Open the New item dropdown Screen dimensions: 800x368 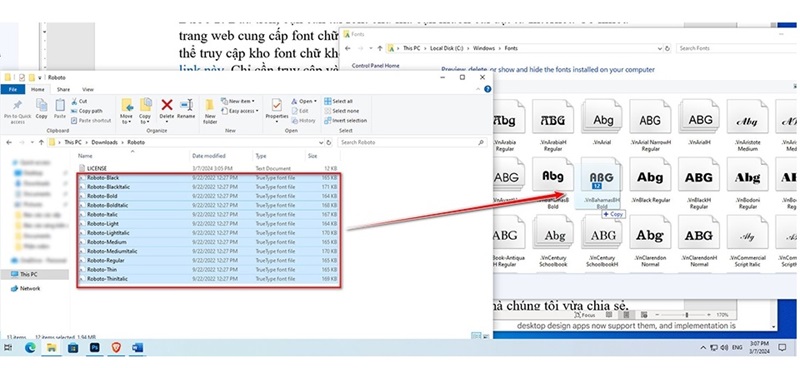237,101
